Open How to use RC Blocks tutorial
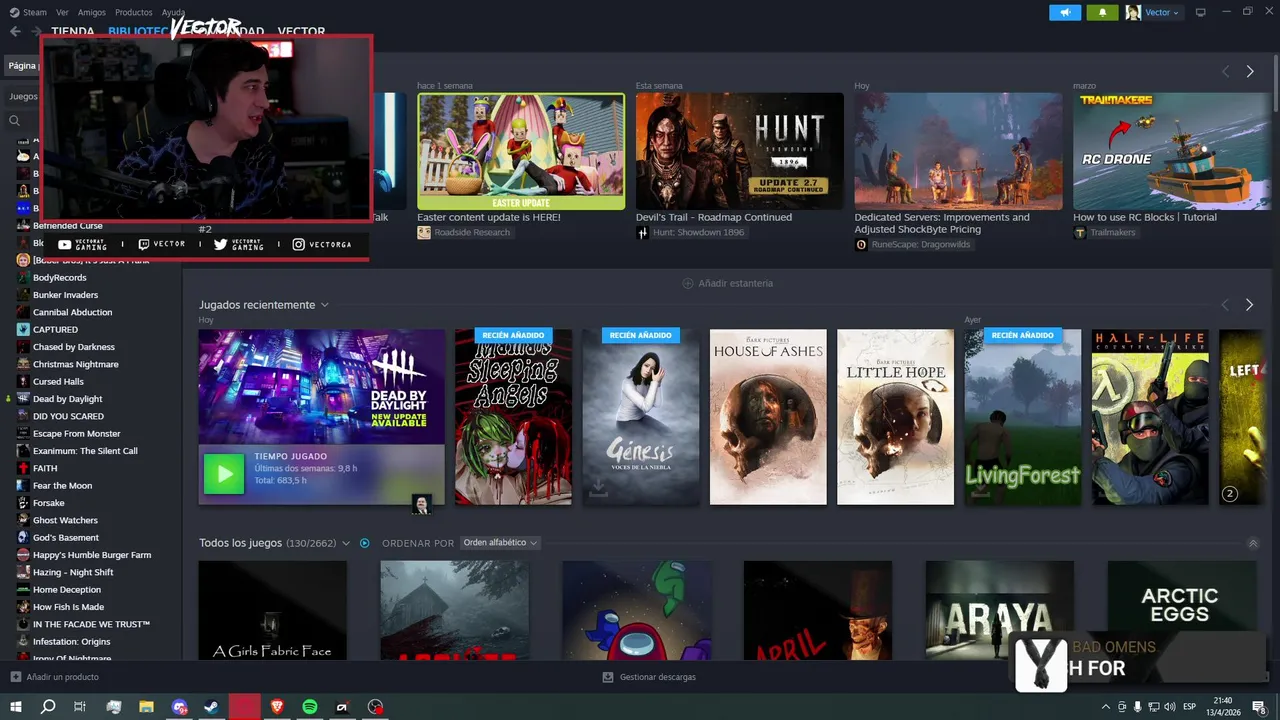Viewport: 1280px width, 720px height. tap(1145, 217)
